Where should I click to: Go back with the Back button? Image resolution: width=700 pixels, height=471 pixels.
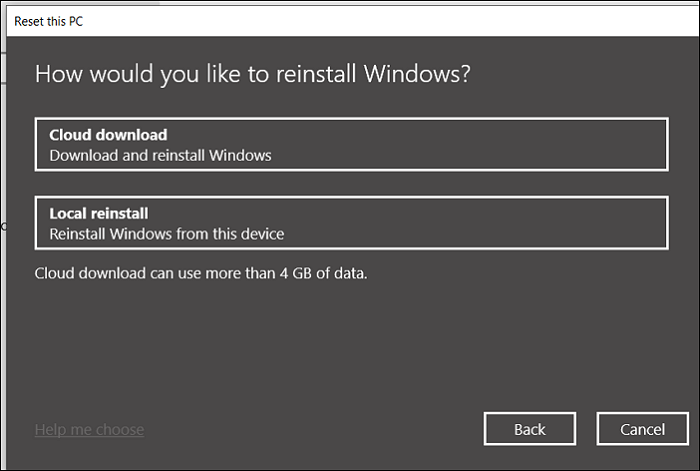pos(530,429)
